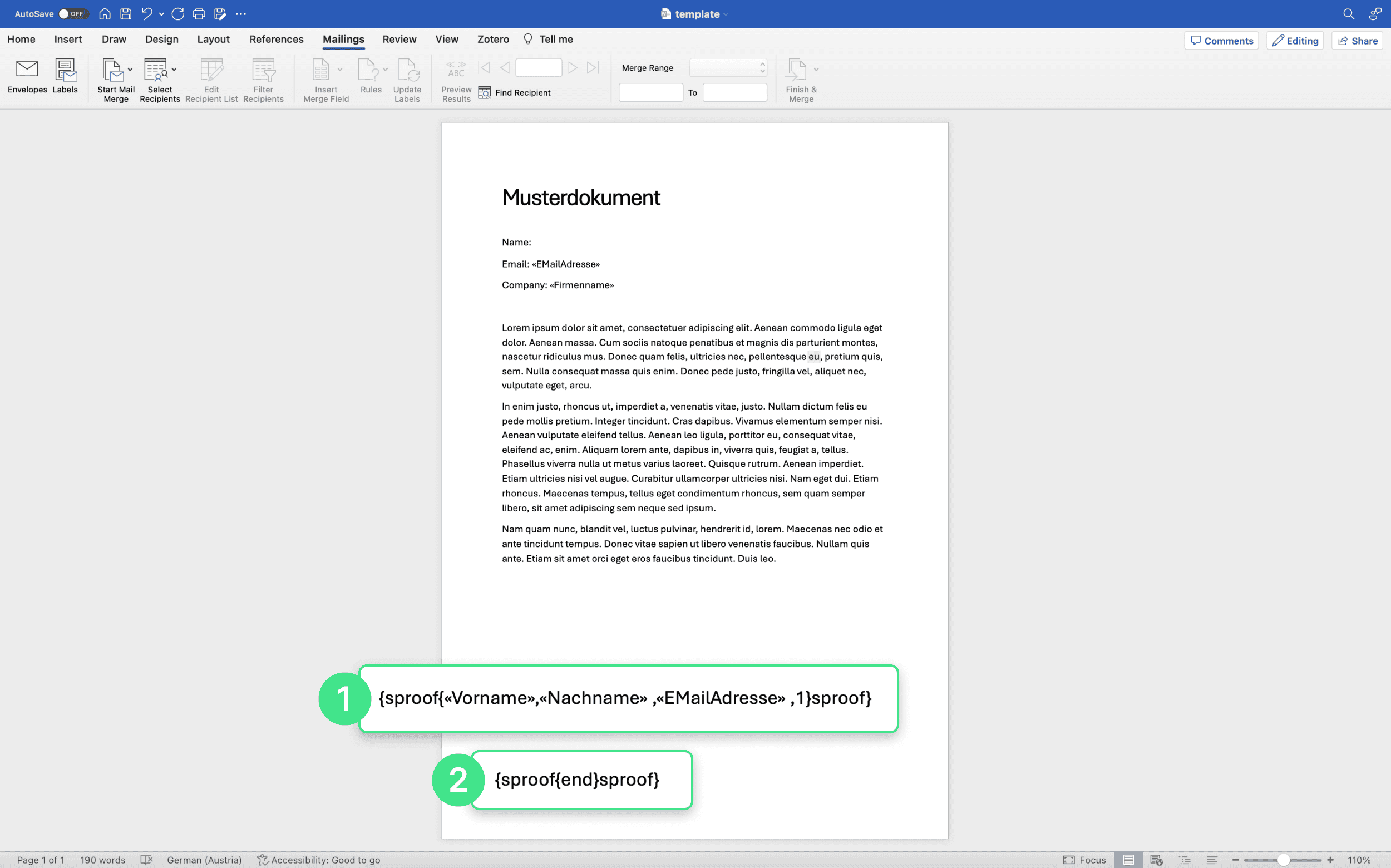The width and height of the screenshot is (1391, 868).
Task: Open the Zotero tab
Action: pos(493,39)
